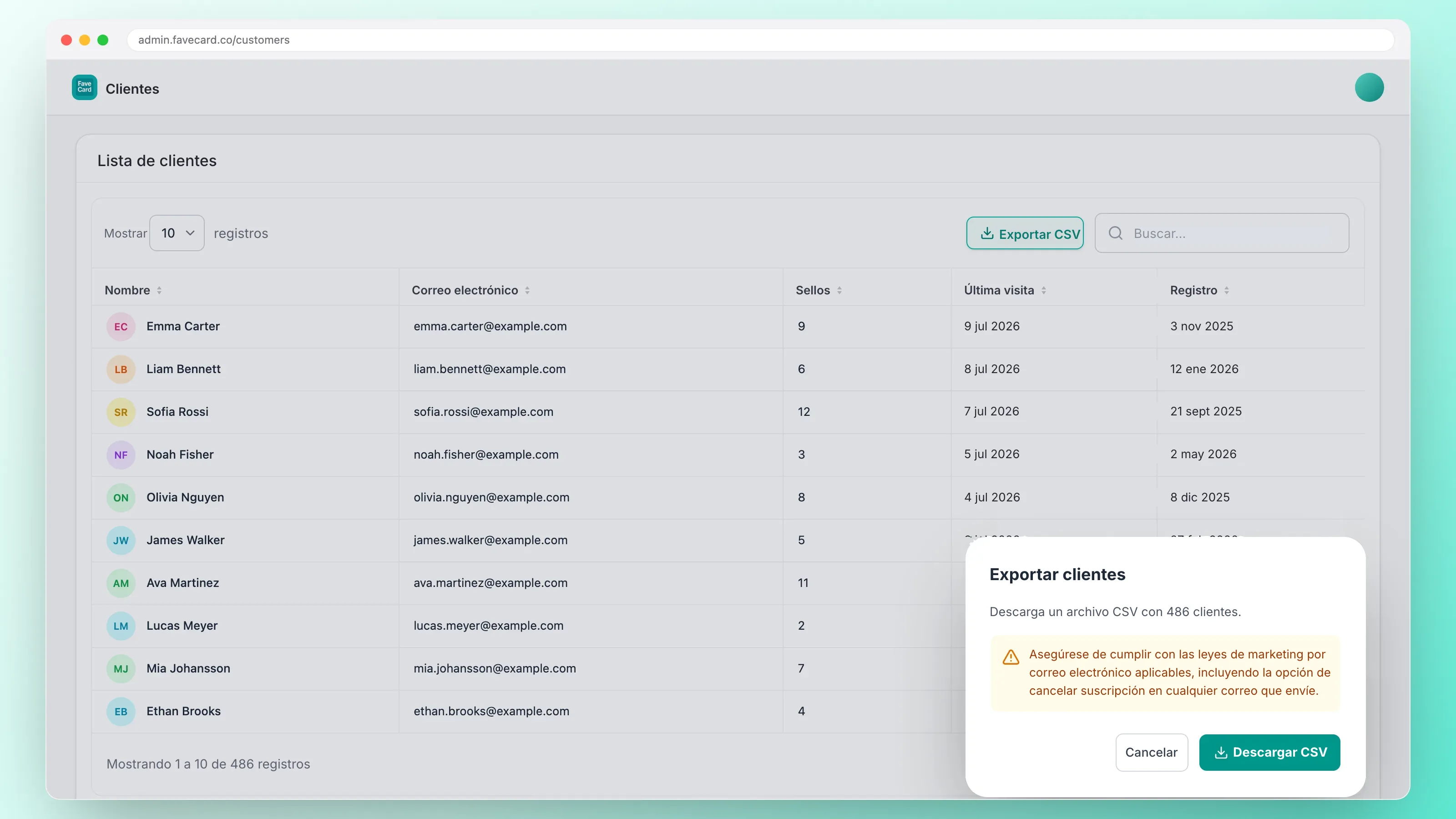Click Olivia Nguyen's ON avatar
Screen dimensions: 1456x819
[x=121, y=498]
